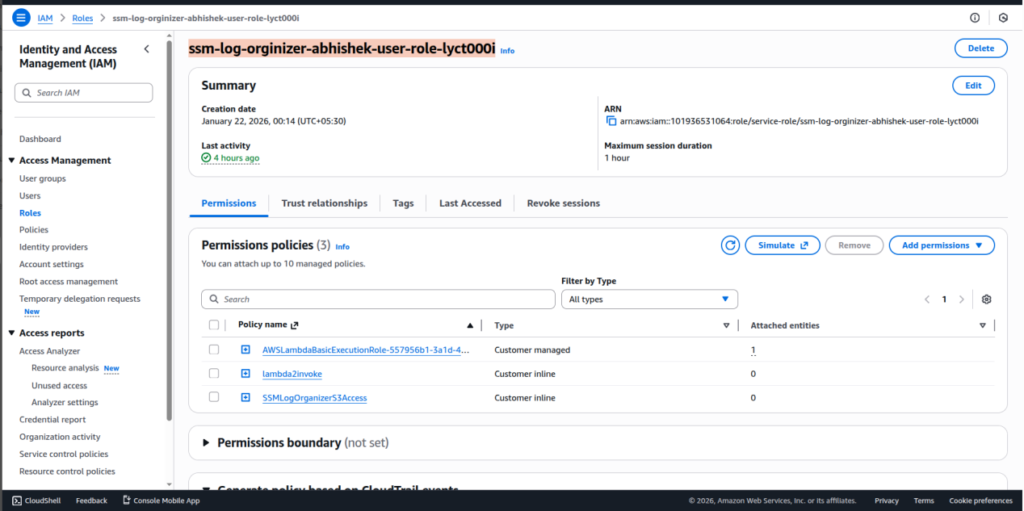The width and height of the screenshot is (1024, 511).
Task: Click the IAM breadcrumb link
Action: tap(45, 18)
